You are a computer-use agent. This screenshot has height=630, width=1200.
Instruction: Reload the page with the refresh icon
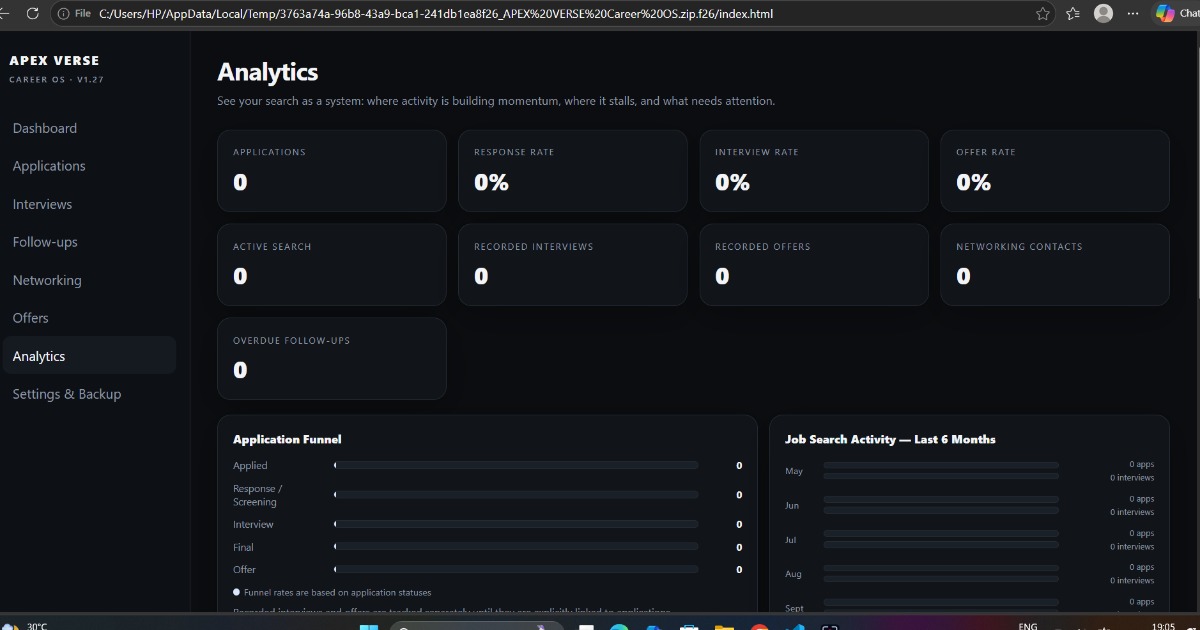tap(33, 14)
